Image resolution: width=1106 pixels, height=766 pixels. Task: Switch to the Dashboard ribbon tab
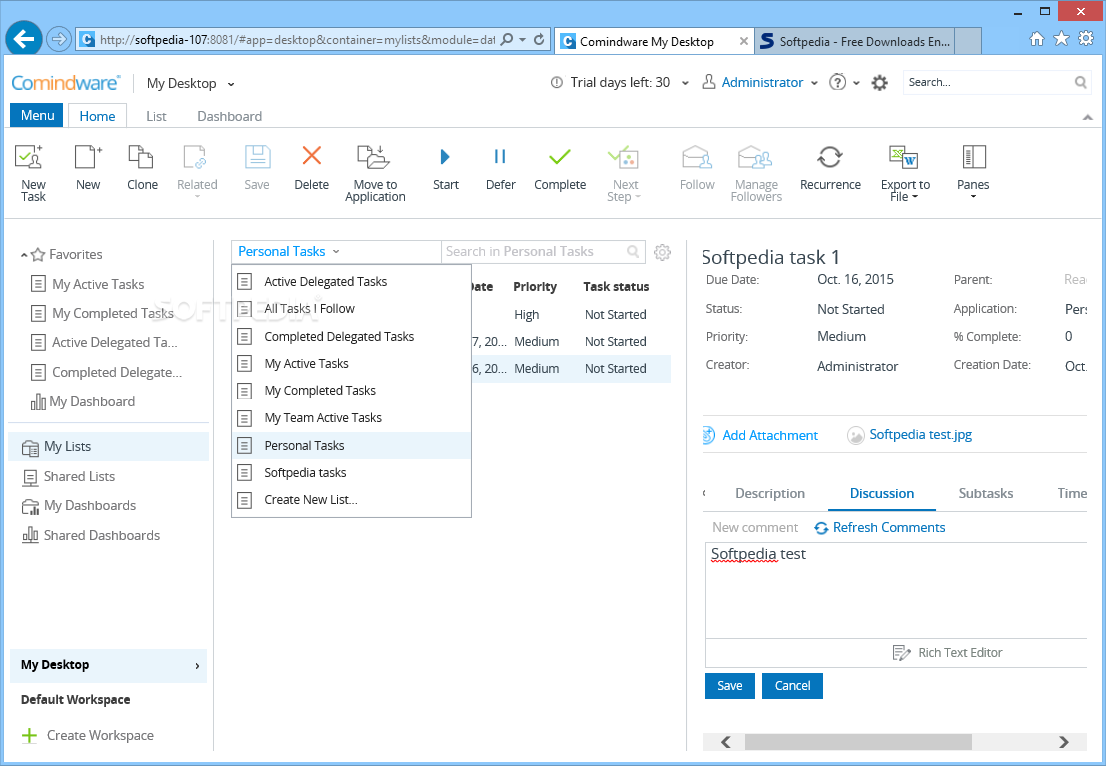click(229, 116)
